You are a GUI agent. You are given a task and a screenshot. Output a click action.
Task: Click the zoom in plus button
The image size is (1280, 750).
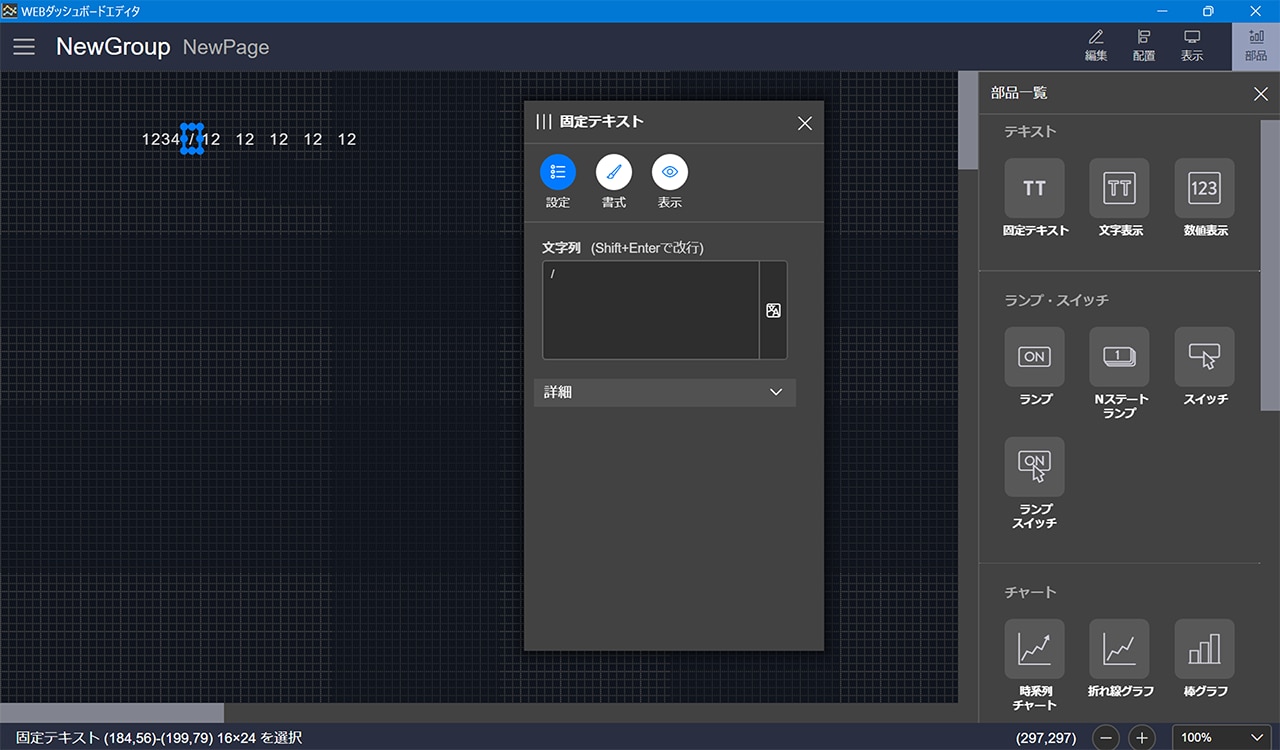tap(1141, 738)
